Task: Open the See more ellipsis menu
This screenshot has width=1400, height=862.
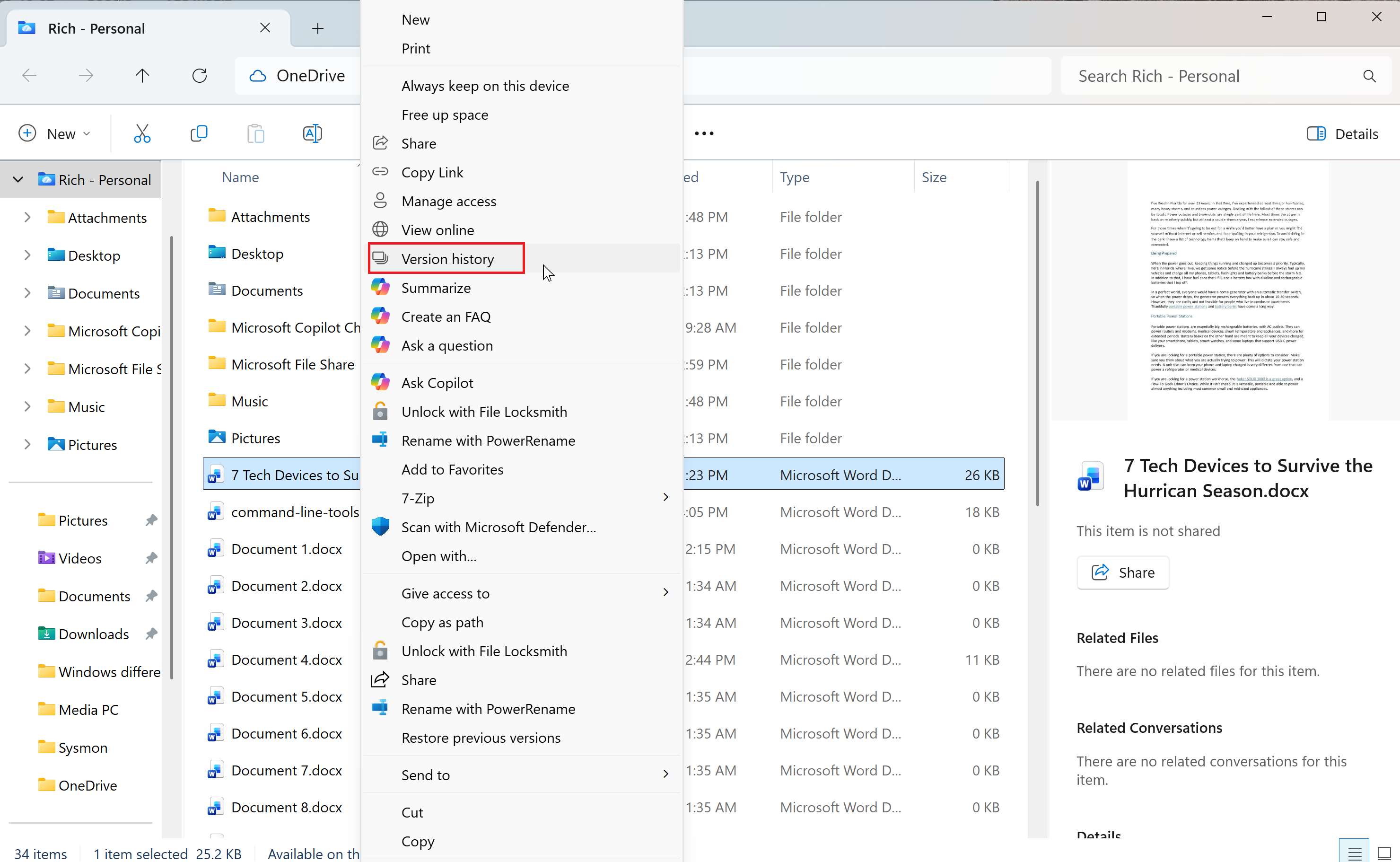Action: coord(704,134)
